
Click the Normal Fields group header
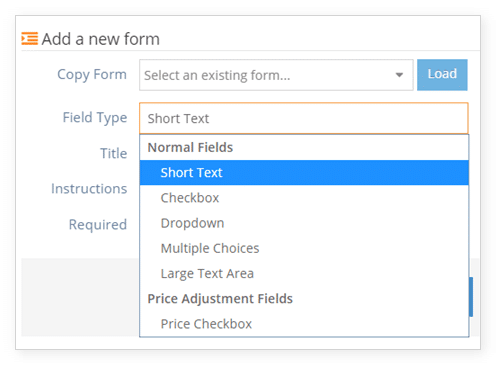(x=190, y=147)
